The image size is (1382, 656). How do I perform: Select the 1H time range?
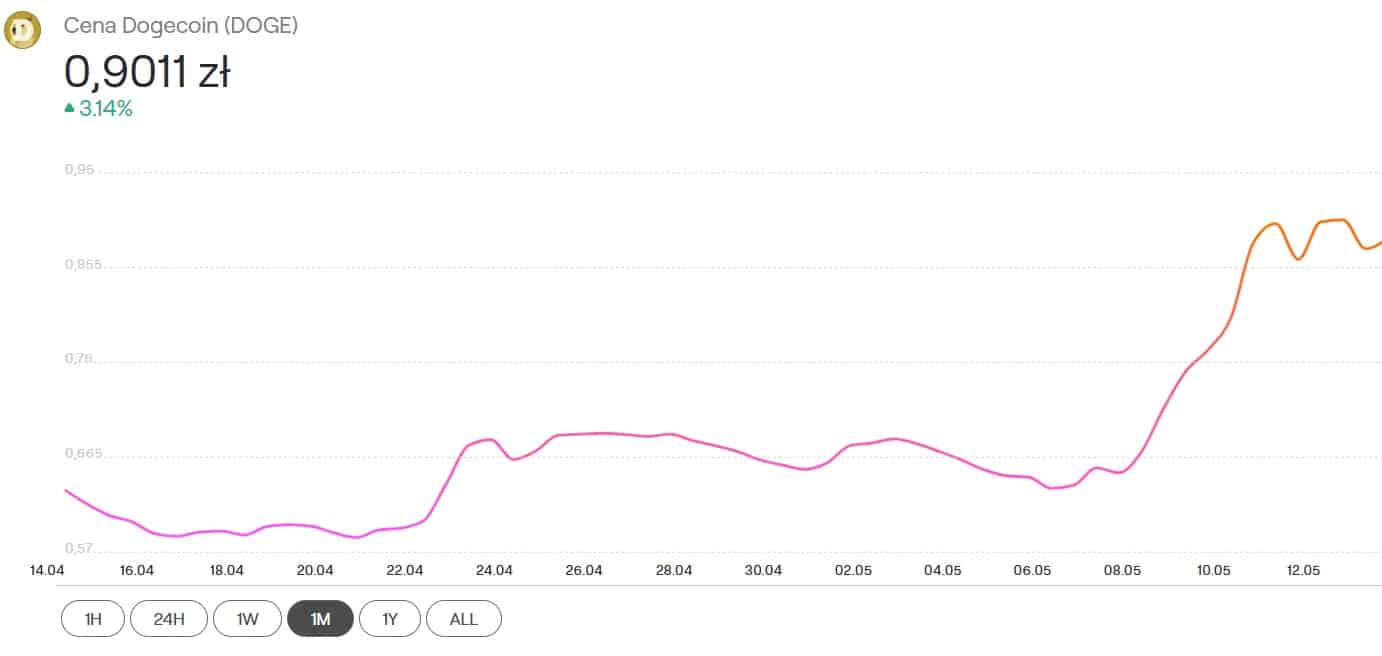click(93, 619)
